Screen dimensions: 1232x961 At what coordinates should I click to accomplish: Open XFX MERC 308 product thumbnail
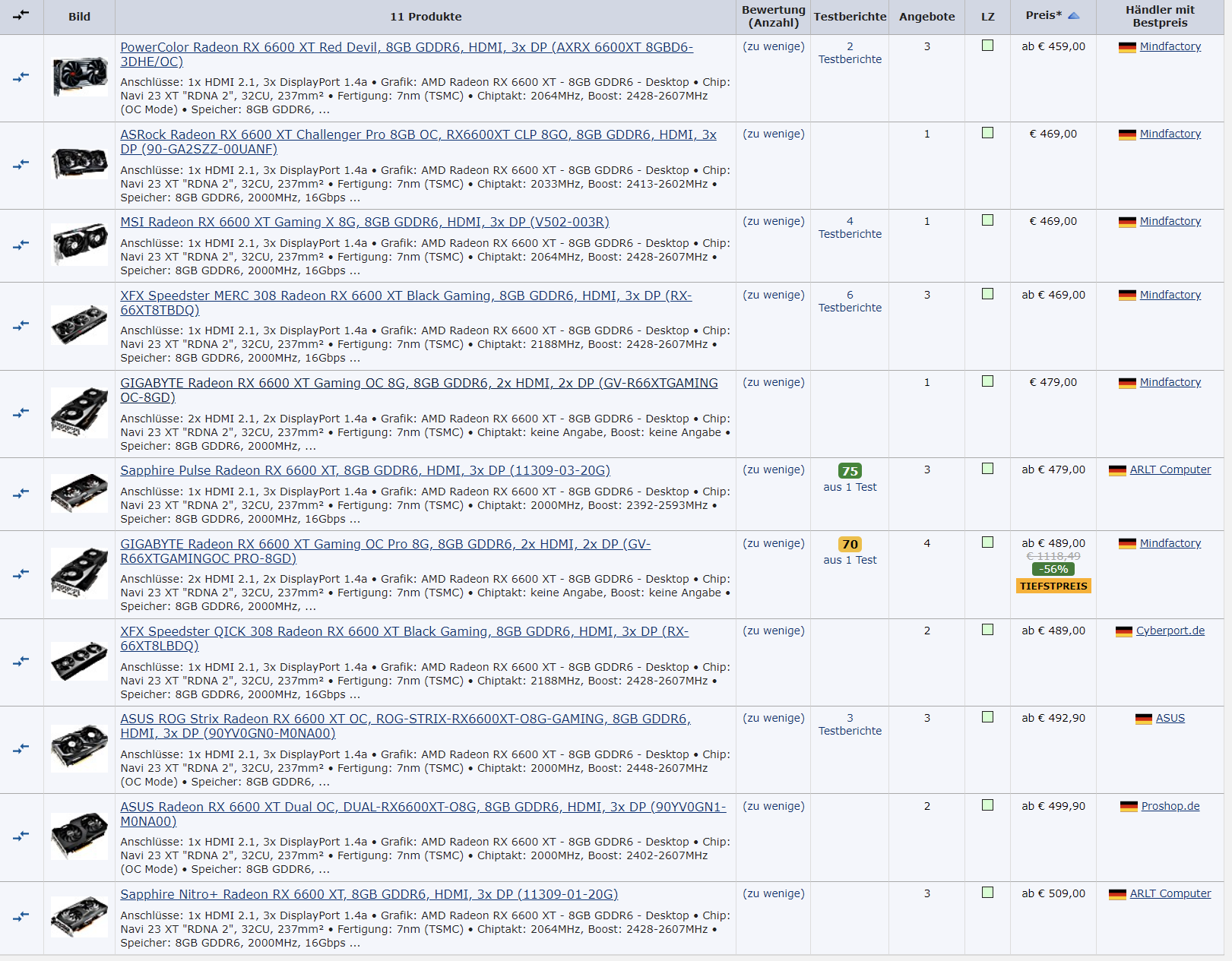point(80,325)
